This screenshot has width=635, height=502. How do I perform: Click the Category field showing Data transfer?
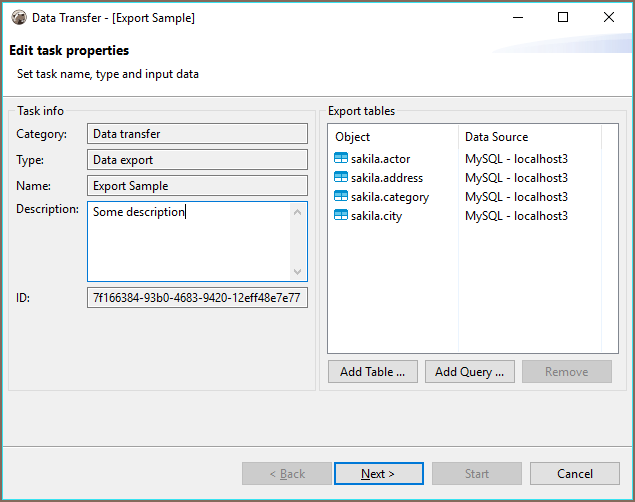(x=197, y=134)
